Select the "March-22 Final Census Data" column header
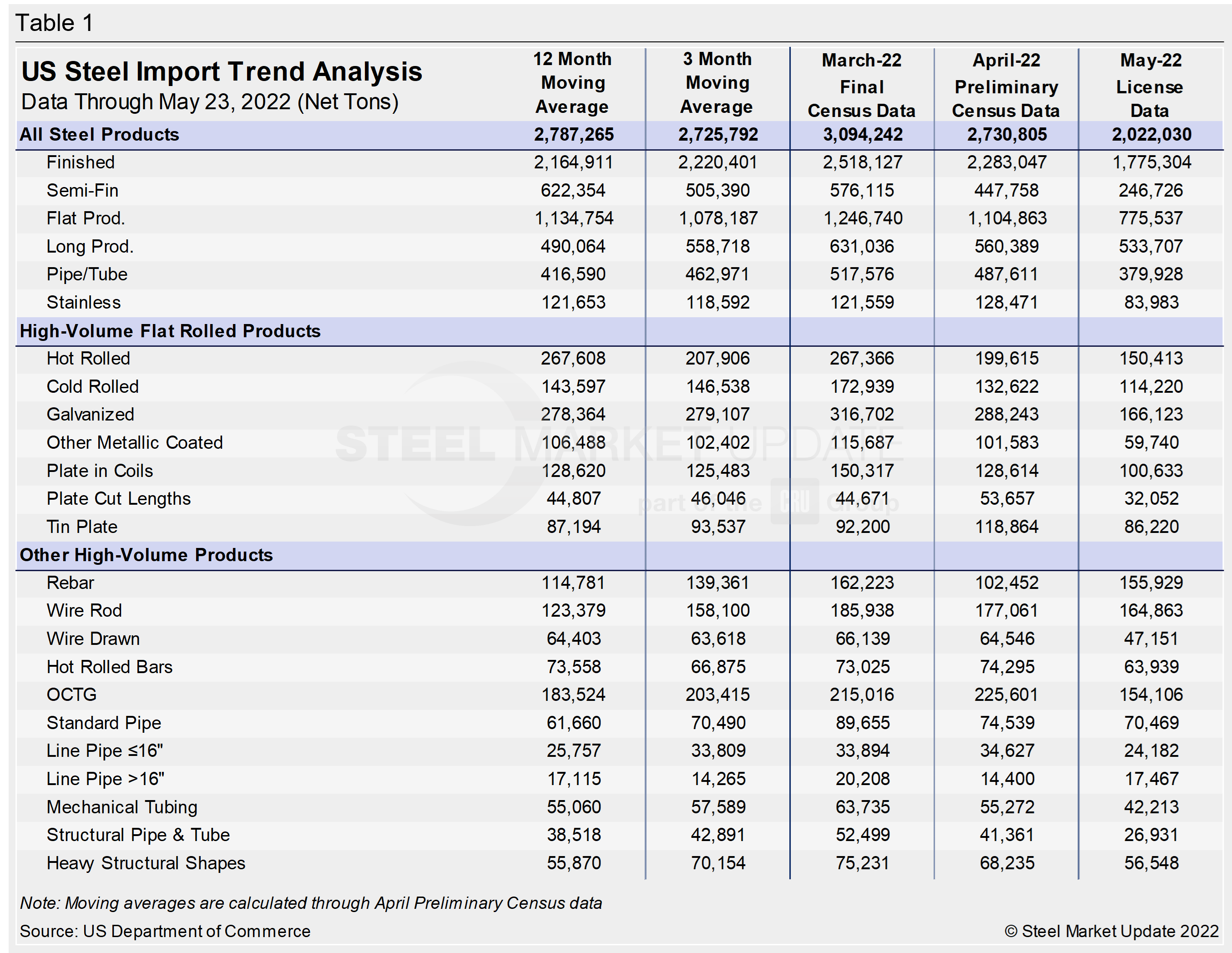Viewport: 1232px width, 953px height. coord(861,85)
